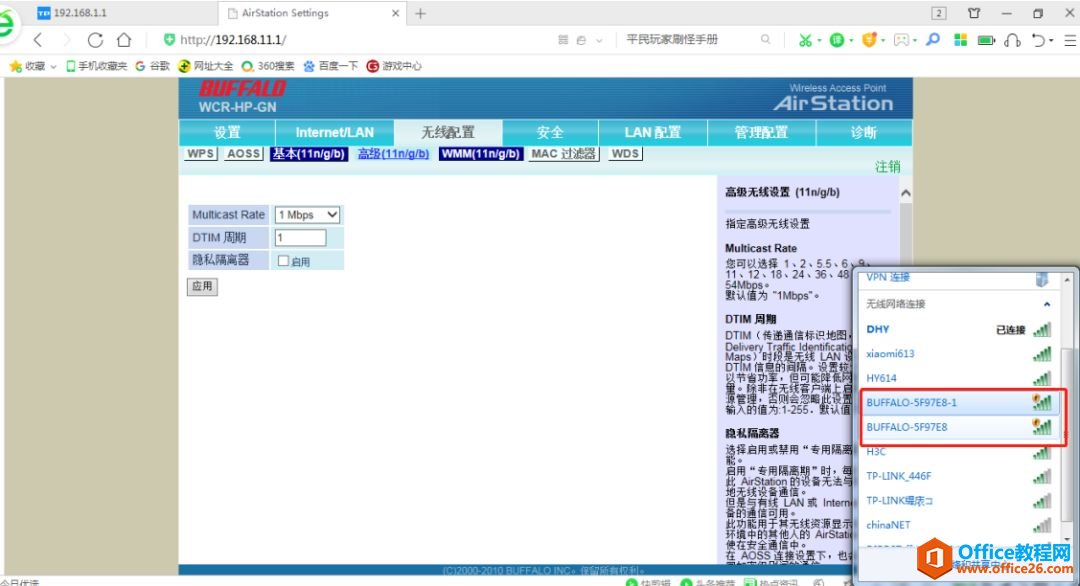
Task: Open the 基本(11n/g/b) submenu
Action: (309, 154)
